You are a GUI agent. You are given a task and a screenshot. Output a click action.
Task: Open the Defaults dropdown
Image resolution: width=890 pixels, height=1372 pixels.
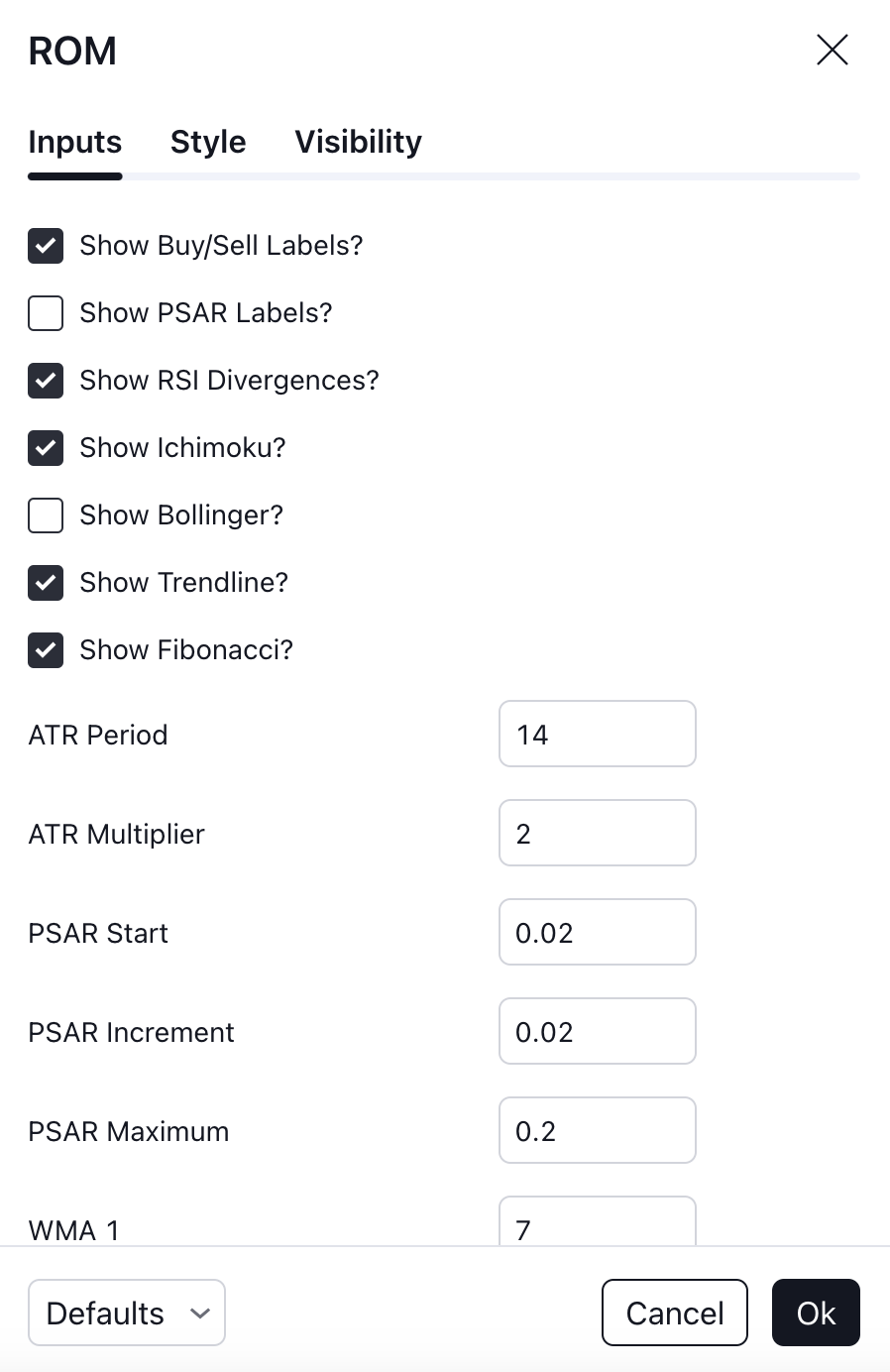(x=127, y=1313)
